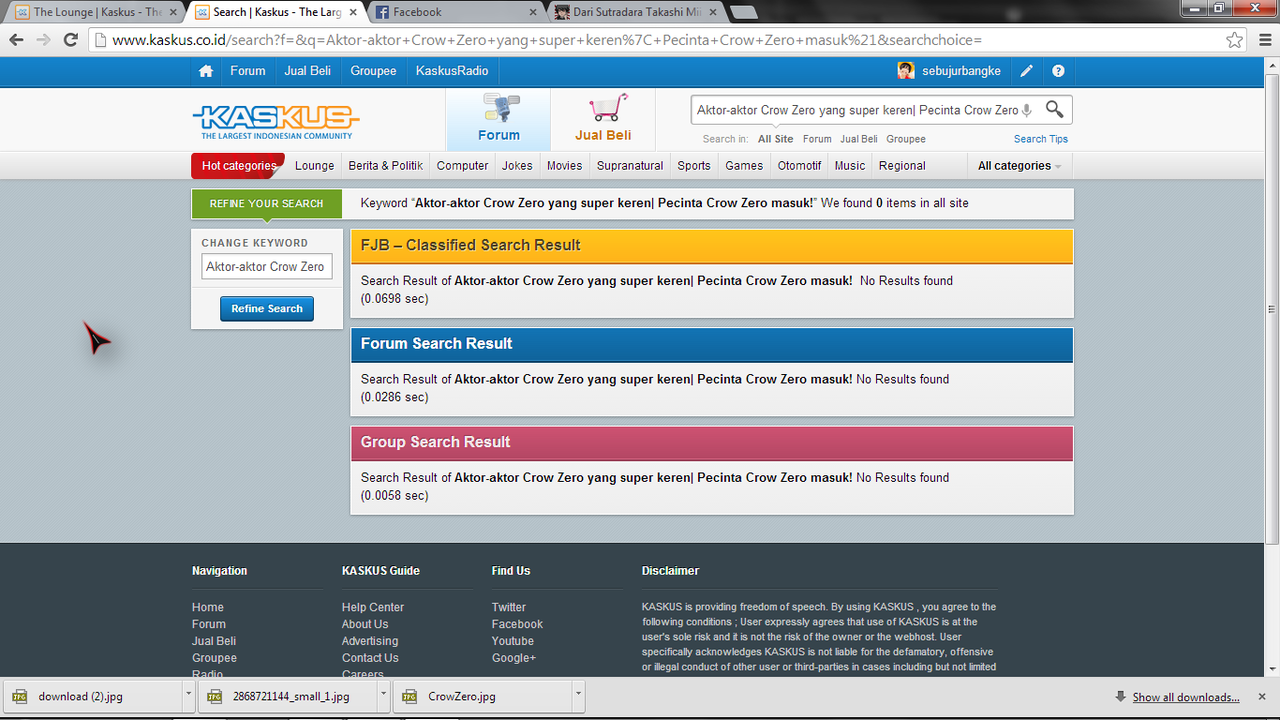
Task: Open the Lounge category
Action: pos(314,166)
